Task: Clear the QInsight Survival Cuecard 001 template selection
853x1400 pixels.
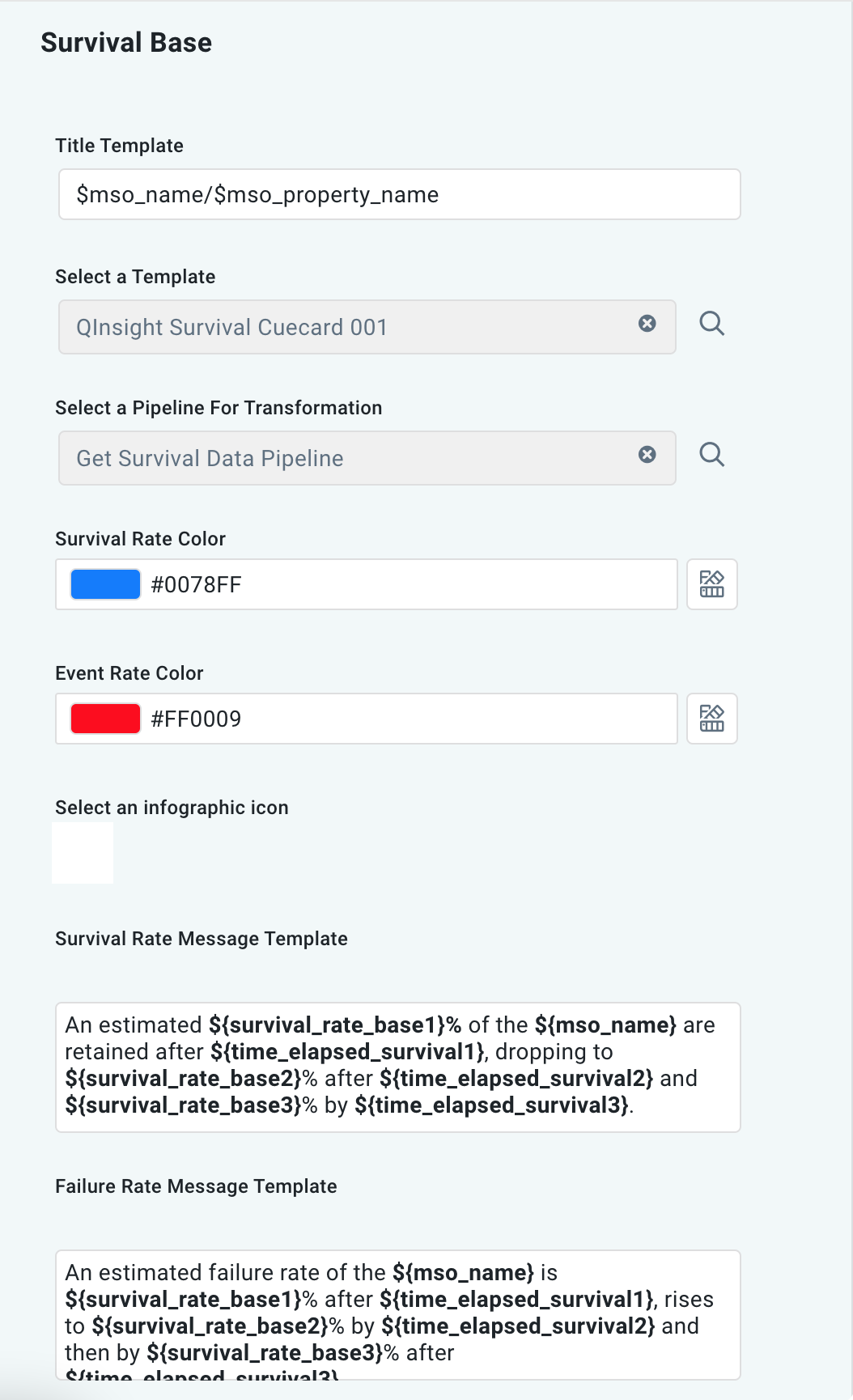Action: pos(647,324)
